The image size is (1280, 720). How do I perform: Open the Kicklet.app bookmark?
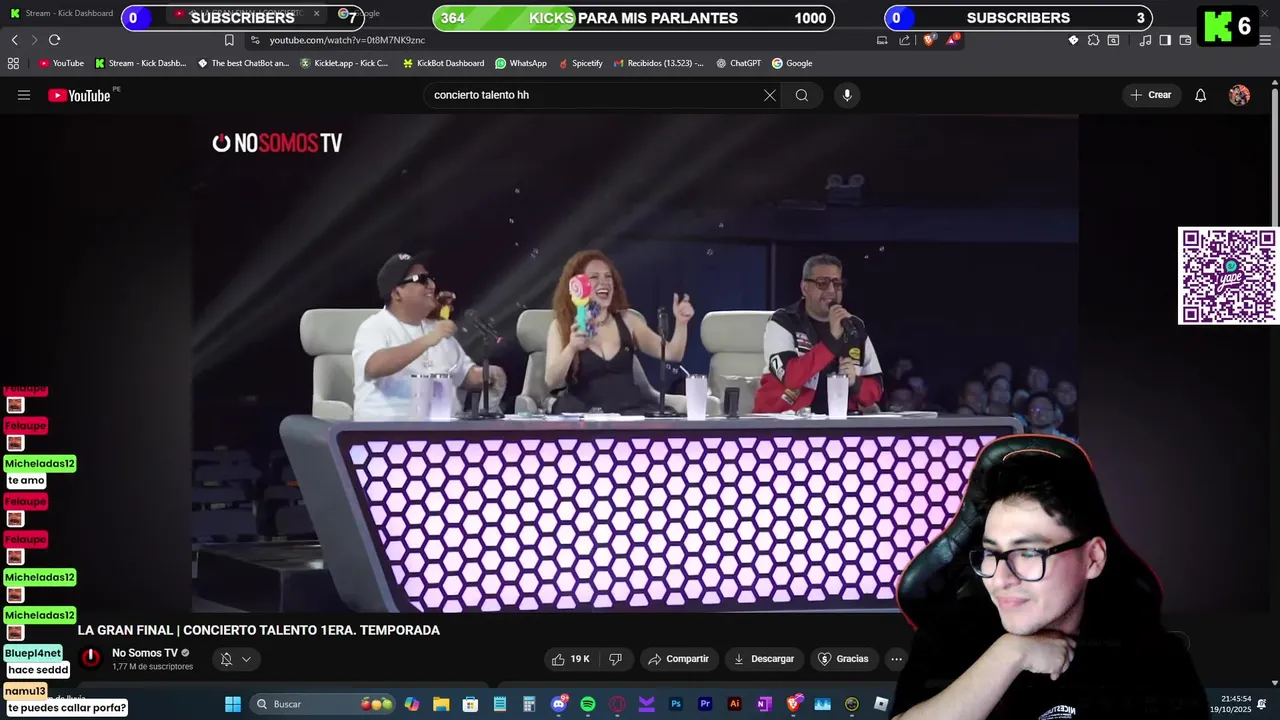tap(344, 63)
